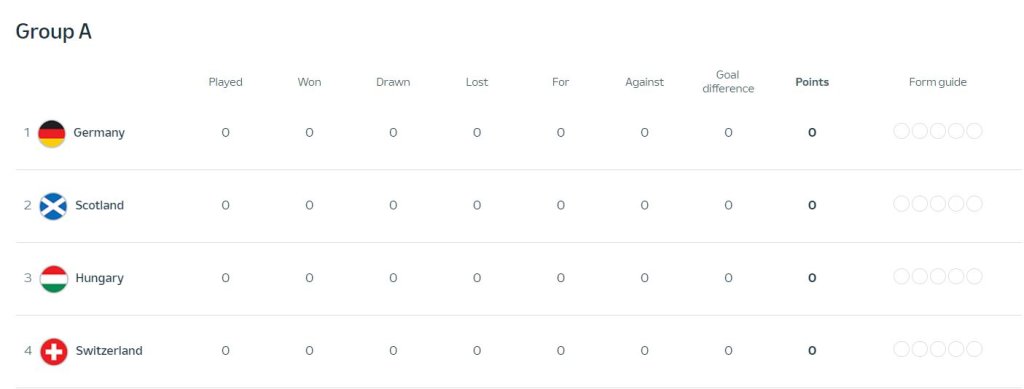
Task: Click the Against column header
Action: [645, 82]
